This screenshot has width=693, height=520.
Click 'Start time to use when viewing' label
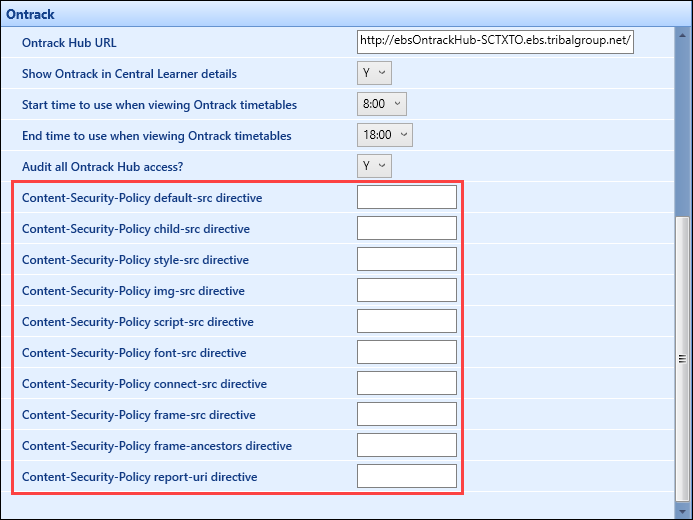pyautogui.click(x=160, y=105)
